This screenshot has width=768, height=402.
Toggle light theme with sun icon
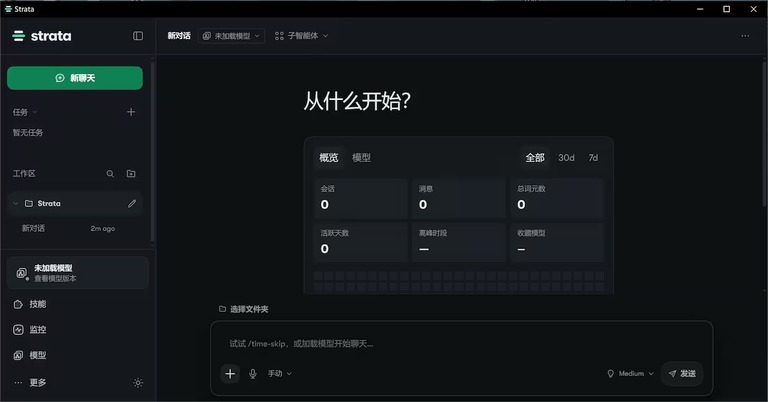coord(138,383)
